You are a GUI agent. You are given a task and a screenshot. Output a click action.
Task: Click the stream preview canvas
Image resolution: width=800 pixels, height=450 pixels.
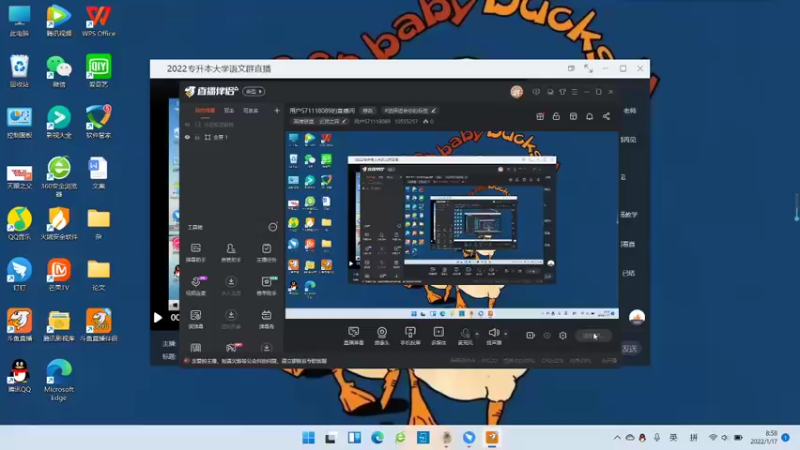click(x=452, y=225)
